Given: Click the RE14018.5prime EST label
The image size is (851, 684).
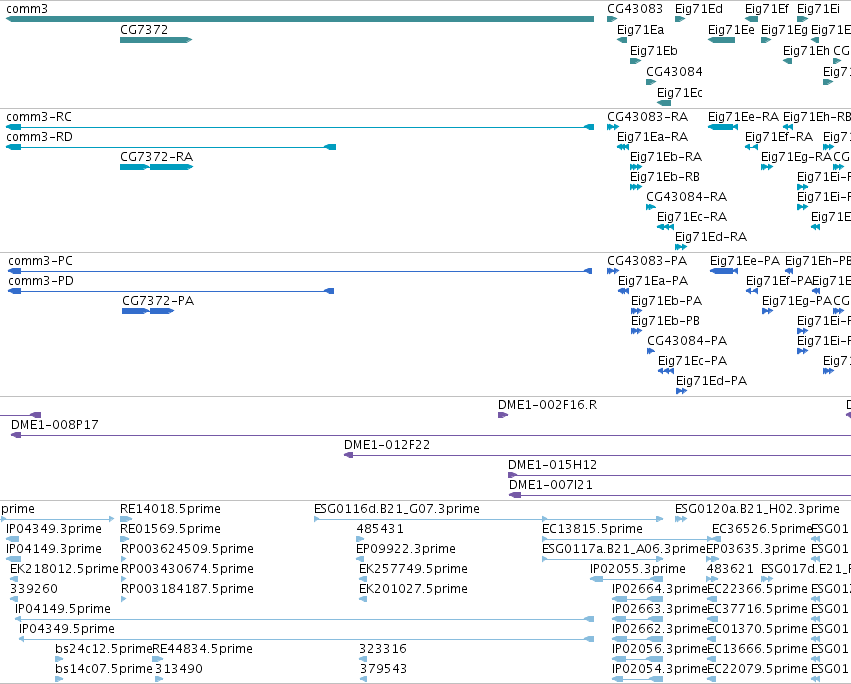Looking at the screenshot, I should [170, 509].
